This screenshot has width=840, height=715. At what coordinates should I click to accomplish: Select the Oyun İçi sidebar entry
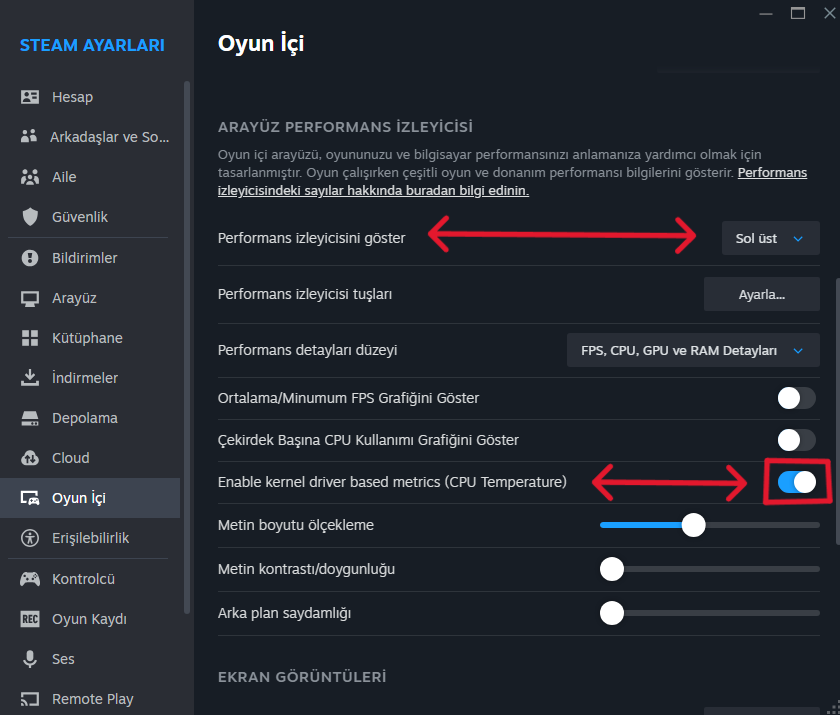tap(90, 498)
